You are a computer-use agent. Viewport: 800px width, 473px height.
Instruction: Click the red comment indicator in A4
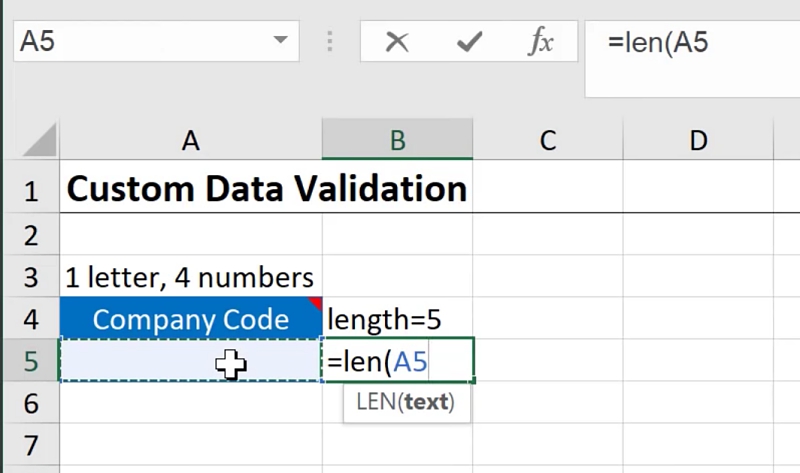[315, 302]
